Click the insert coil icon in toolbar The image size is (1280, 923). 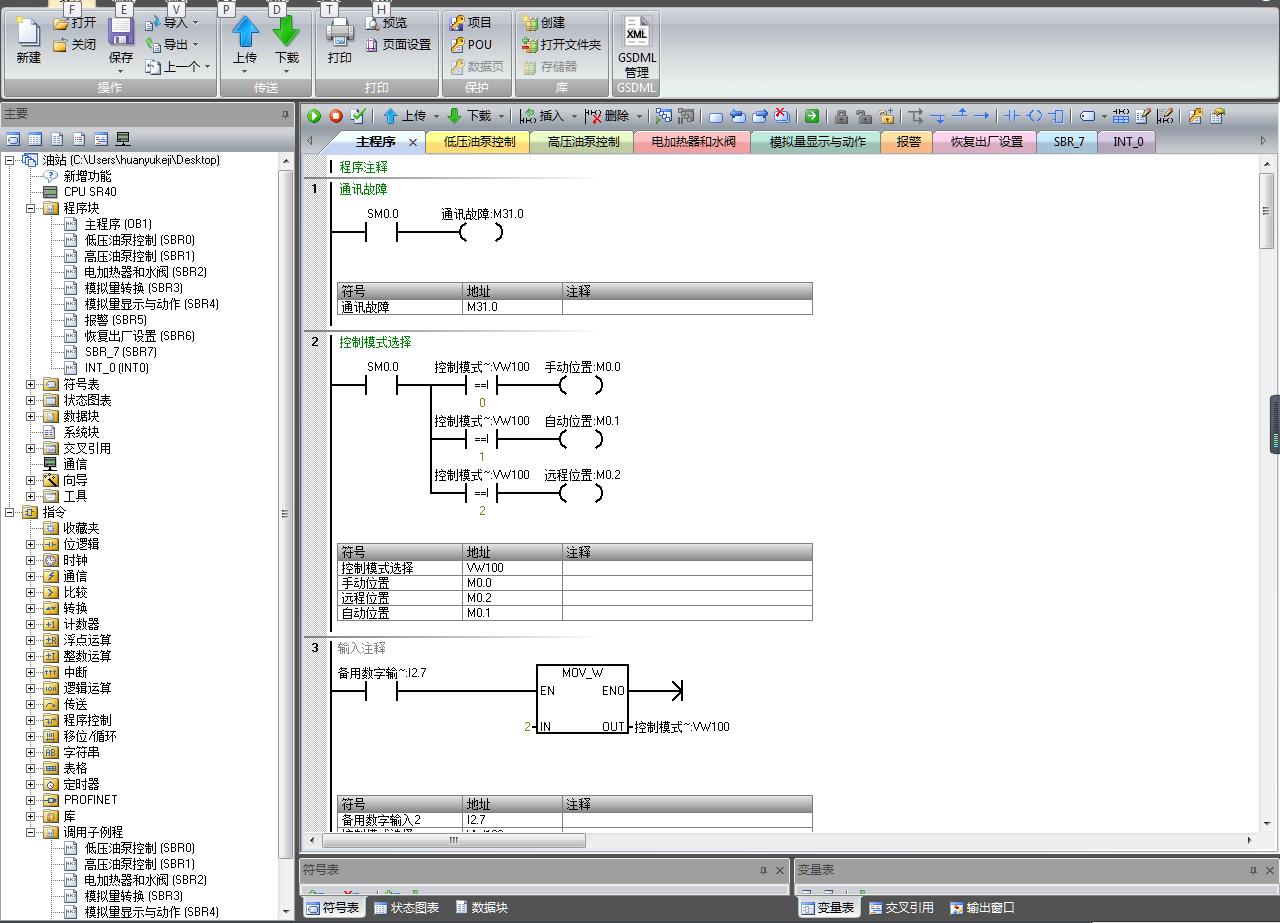tap(1035, 116)
